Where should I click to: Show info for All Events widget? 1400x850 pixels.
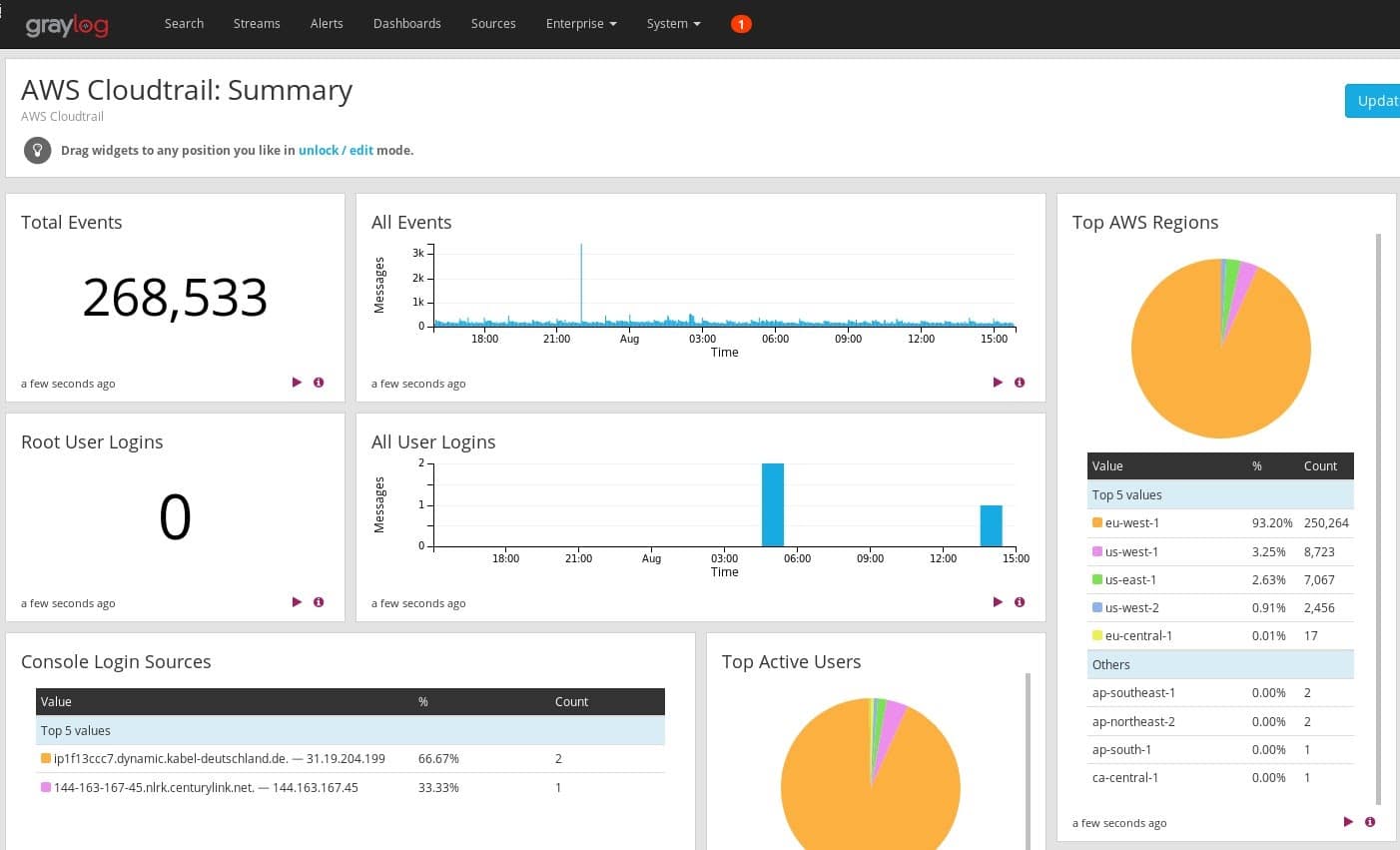pos(1020,383)
